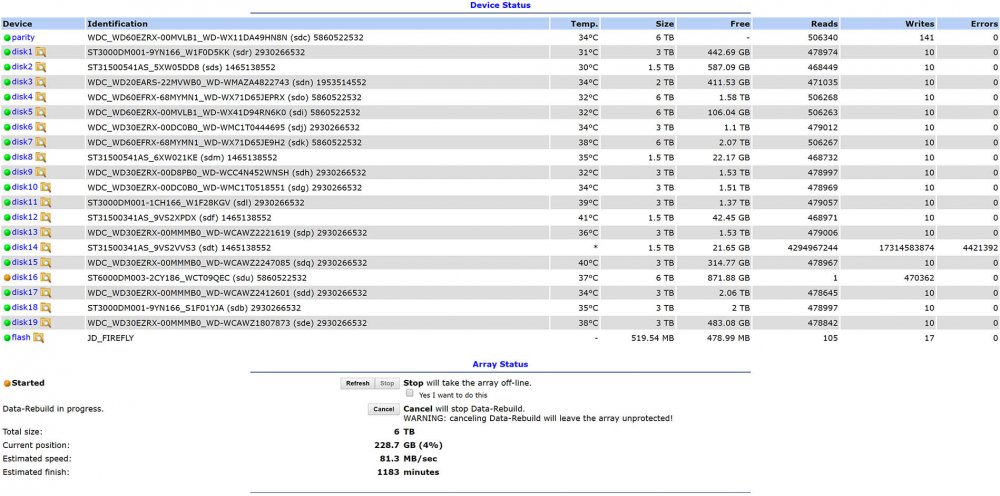Click the green status ball for parity
Screen dimensions: 1000x496
[x=7, y=38]
